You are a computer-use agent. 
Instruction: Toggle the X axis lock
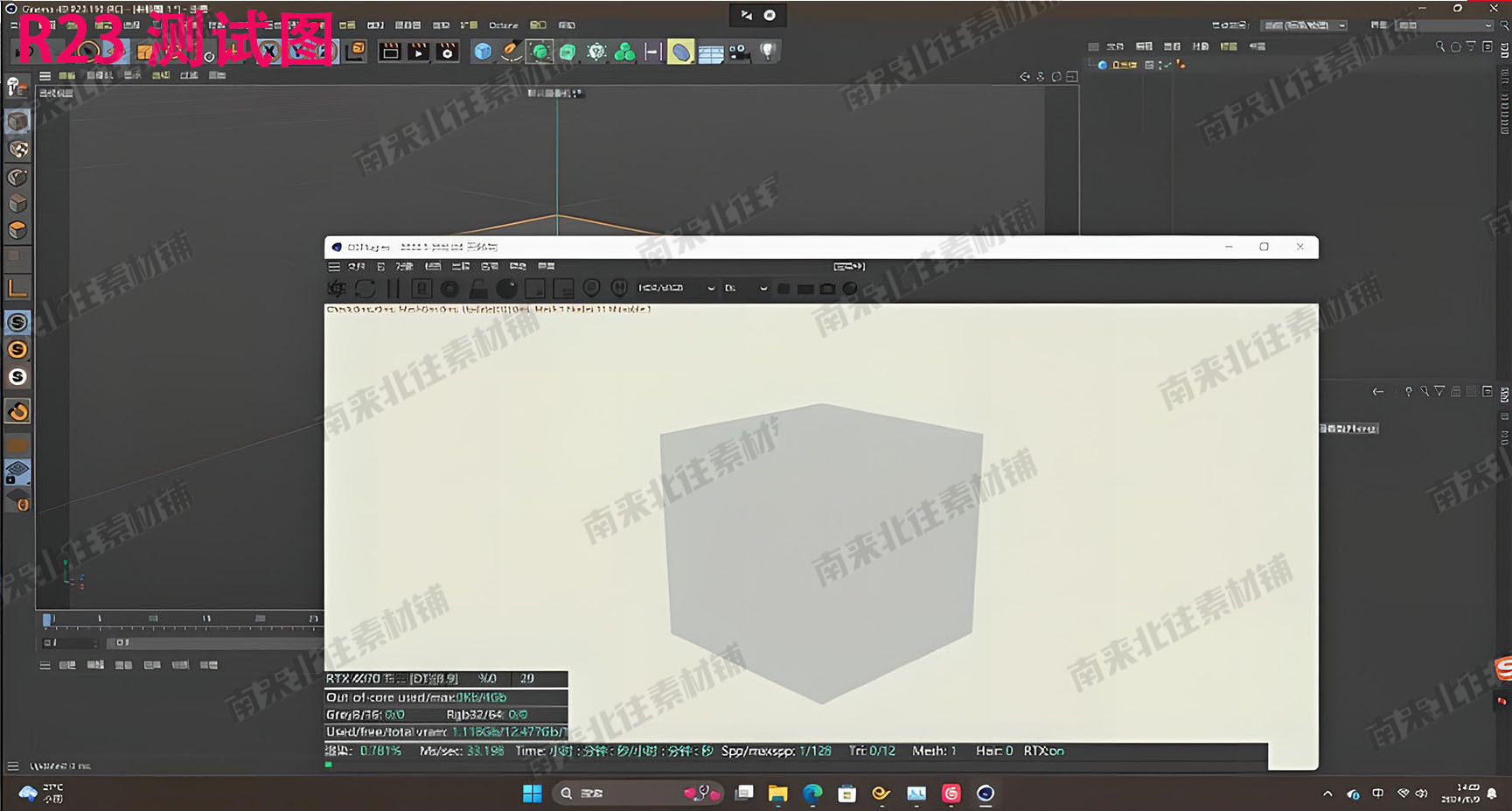(270, 52)
